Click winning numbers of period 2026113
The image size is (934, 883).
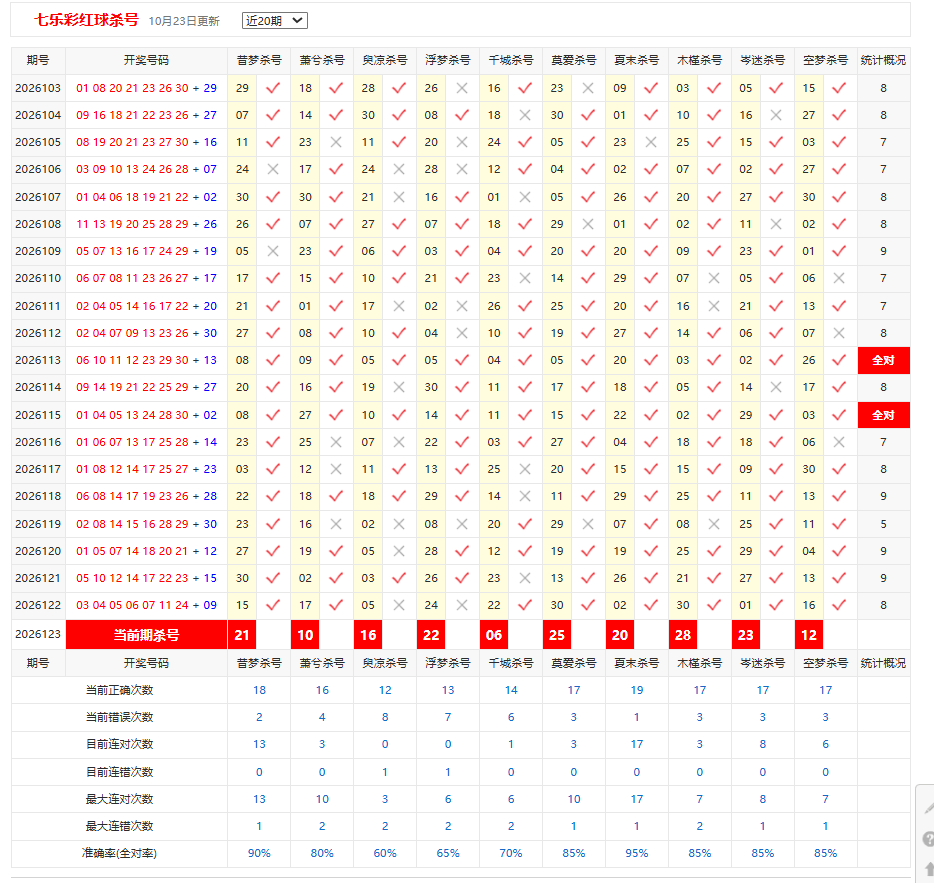(147, 360)
